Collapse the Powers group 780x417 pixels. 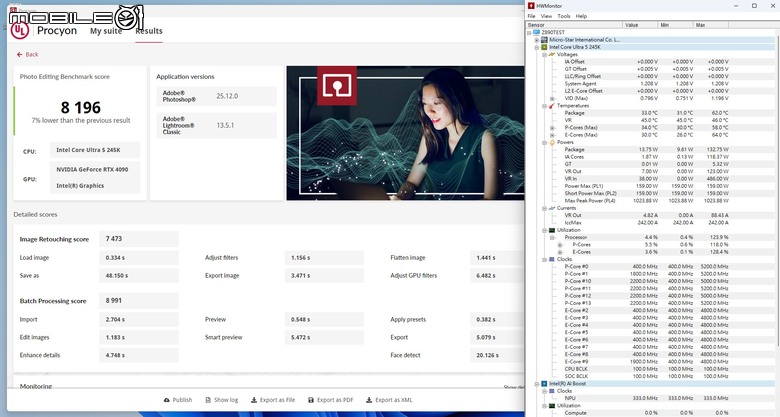(x=544, y=142)
